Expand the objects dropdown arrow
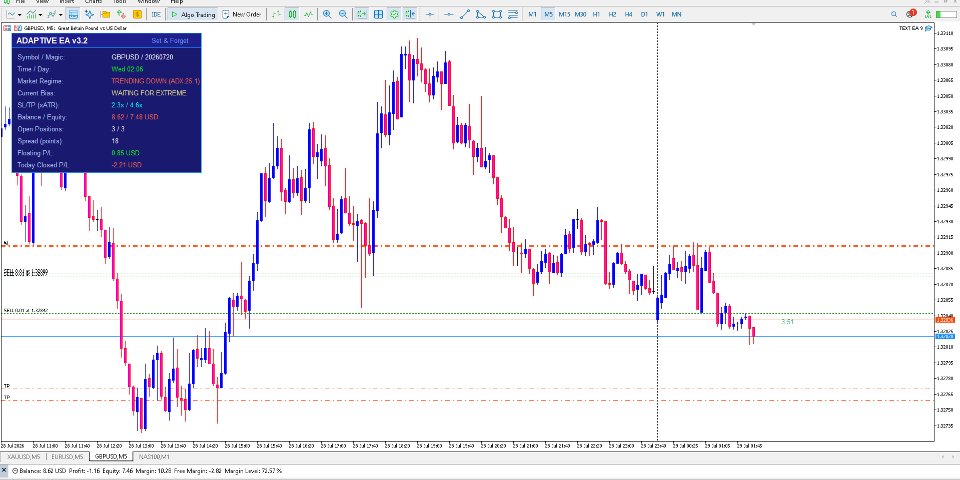This screenshot has width=960, height=480. pyautogui.click(x=61, y=15)
